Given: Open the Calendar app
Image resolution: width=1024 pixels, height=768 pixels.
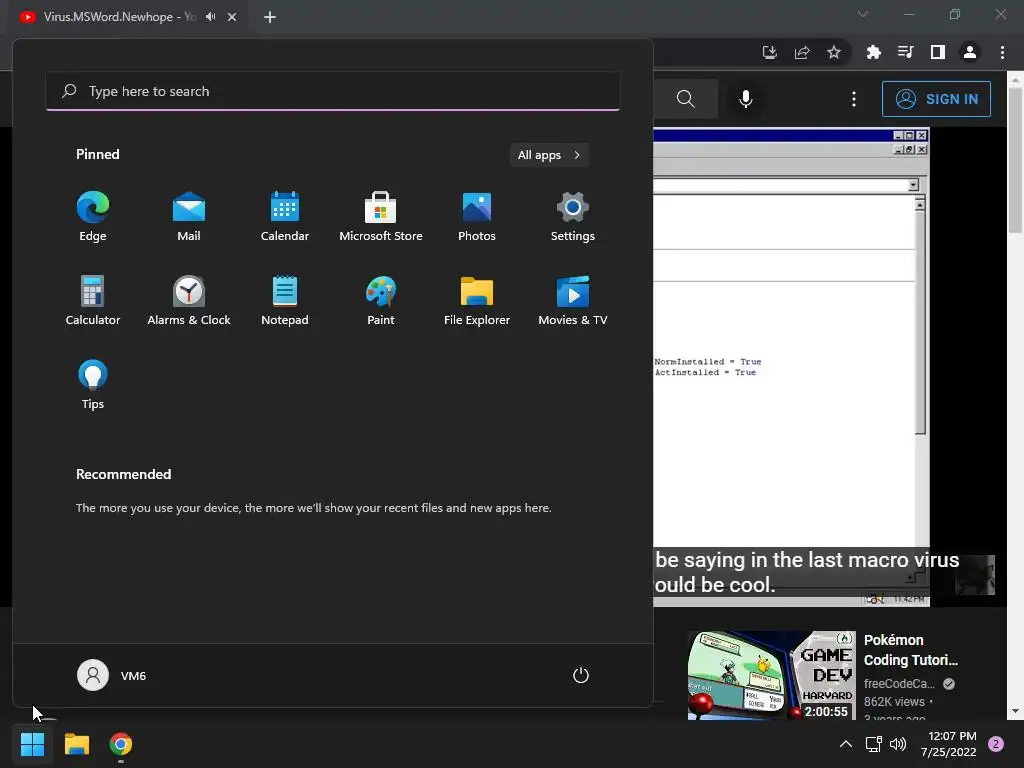Looking at the screenshot, I should (285, 216).
